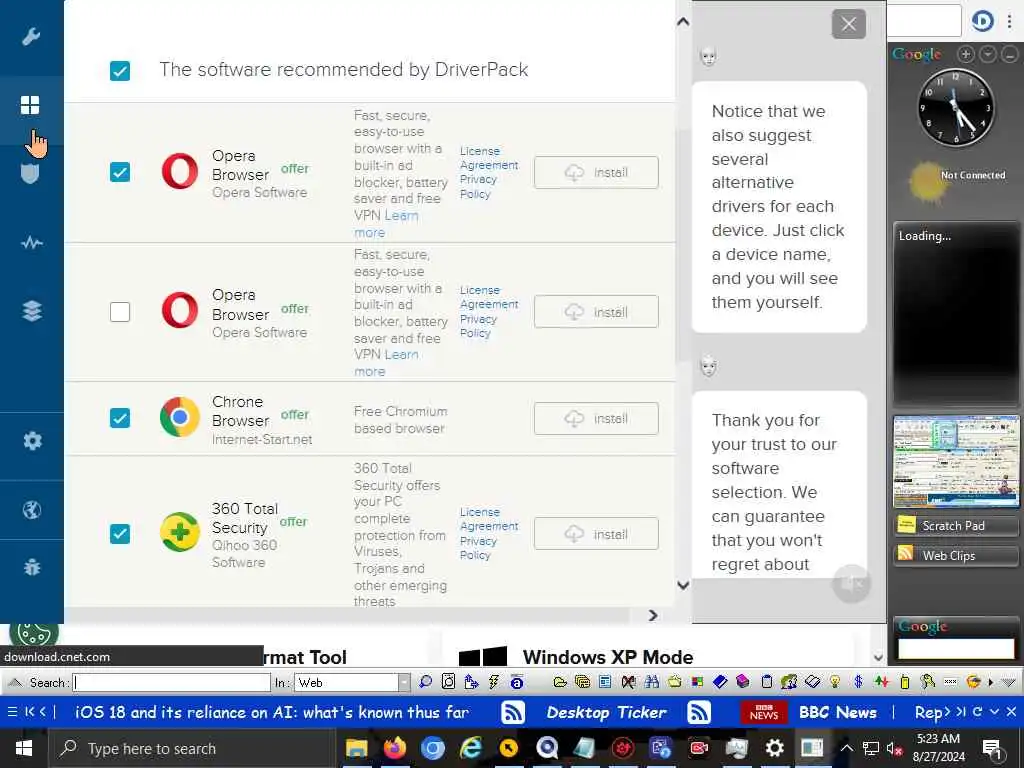The height and width of the screenshot is (768, 1024).
Task: Open 360 Total Security Privacy Policy link
Action: (478, 548)
